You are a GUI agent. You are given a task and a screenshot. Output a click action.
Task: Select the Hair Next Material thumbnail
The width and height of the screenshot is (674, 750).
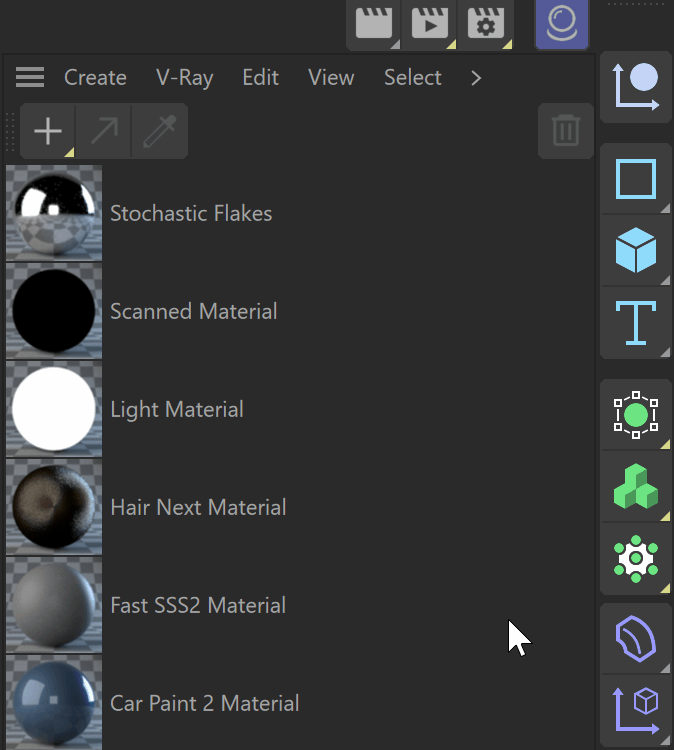point(54,507)
